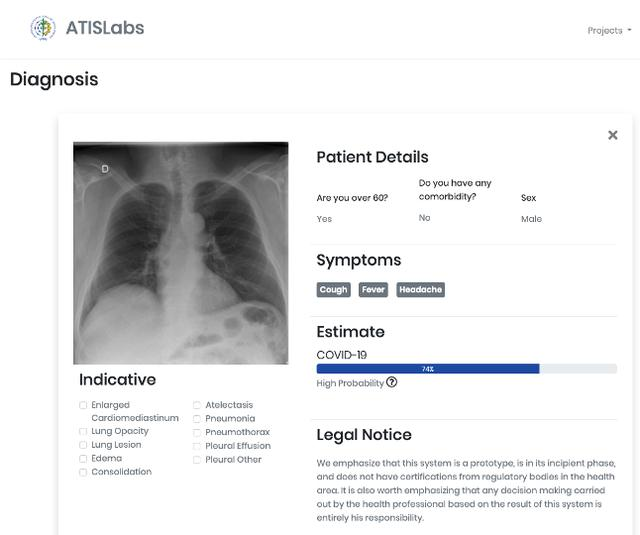The width and height of the screenshot is (640, 535).
Task: Click the COVID-19 74% progress bar
Action: pos(467,369)
